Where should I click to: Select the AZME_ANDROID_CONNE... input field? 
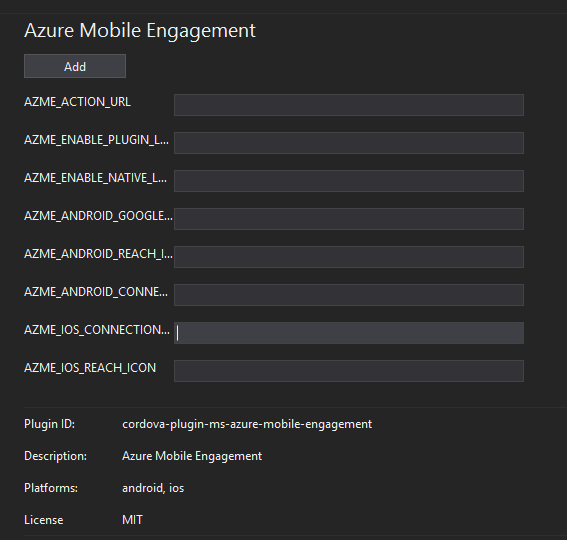(349, 295)
